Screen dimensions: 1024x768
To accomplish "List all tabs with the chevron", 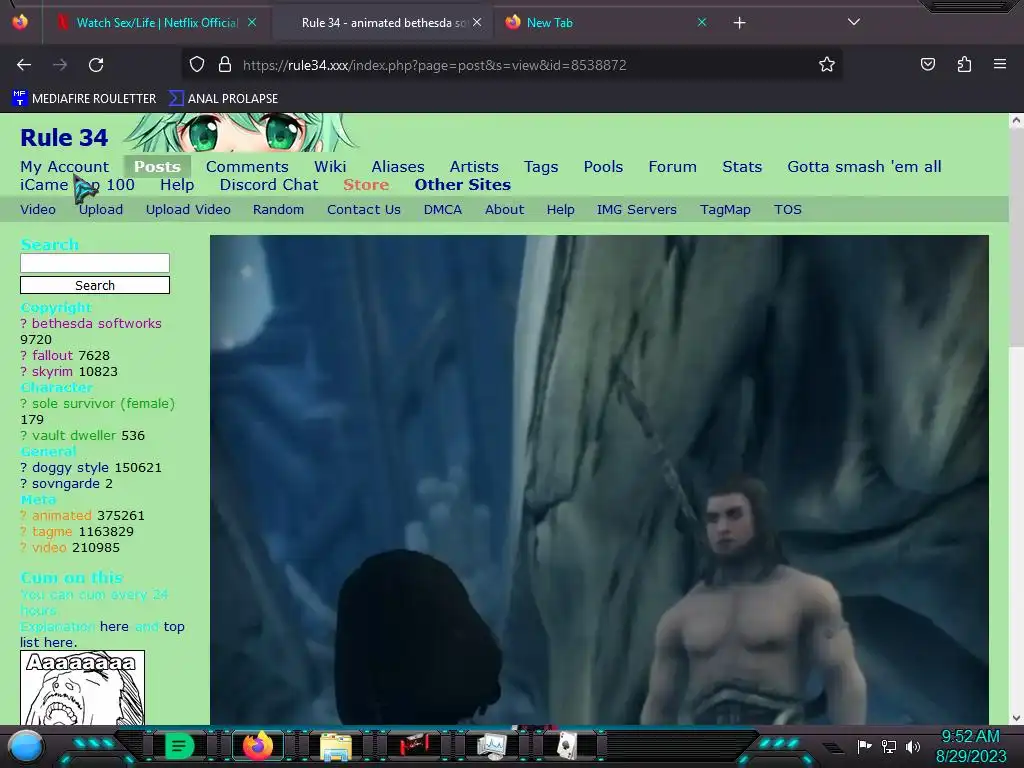I will coord(854,22).
